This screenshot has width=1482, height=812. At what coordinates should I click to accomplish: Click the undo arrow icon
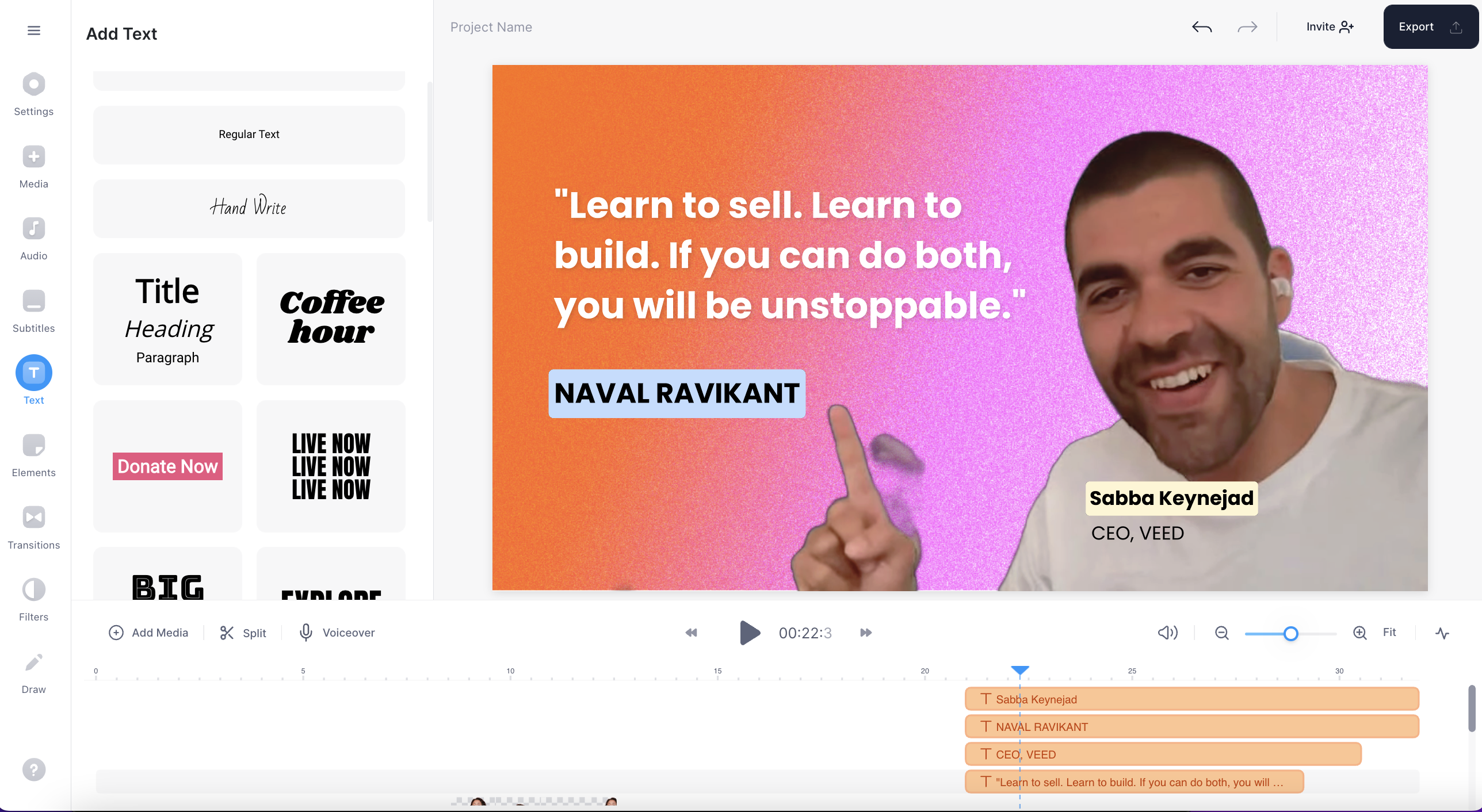click(x=1202, y=27)
